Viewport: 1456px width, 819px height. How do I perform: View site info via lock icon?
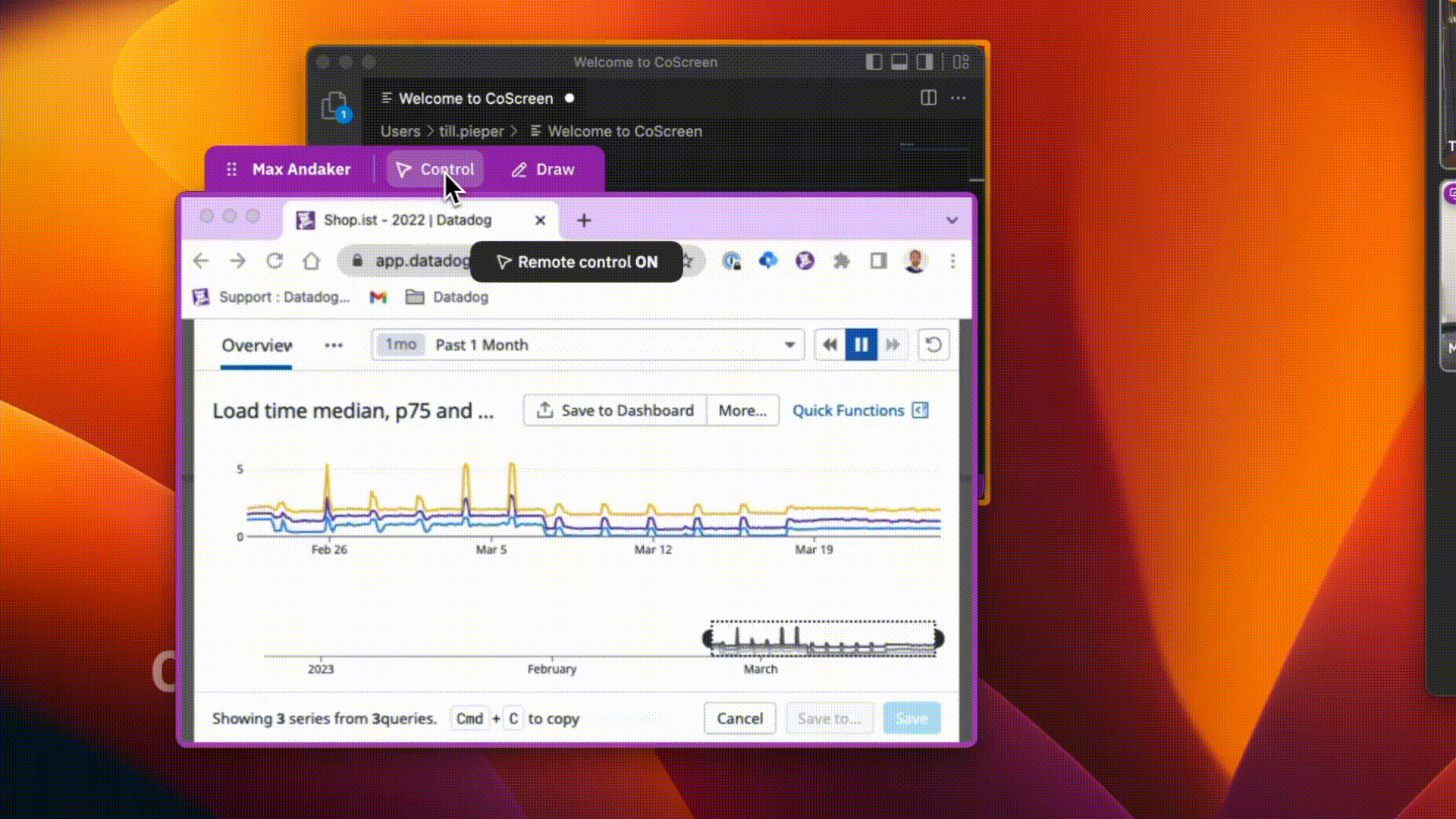click(357, 261)
